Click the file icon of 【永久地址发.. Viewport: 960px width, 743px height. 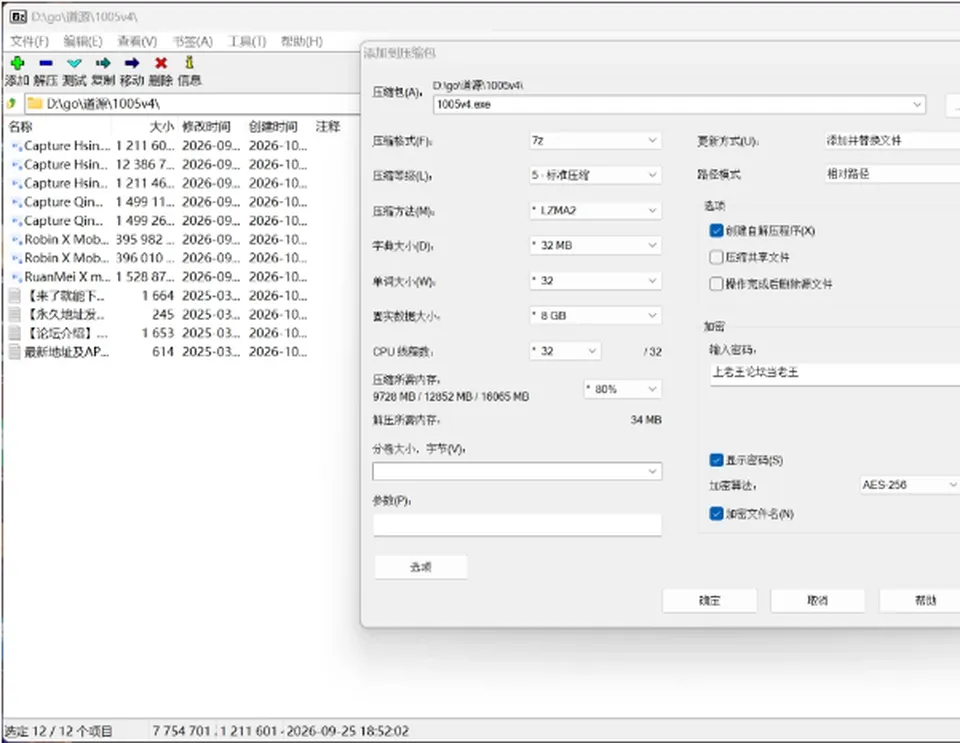pos(15,315)
